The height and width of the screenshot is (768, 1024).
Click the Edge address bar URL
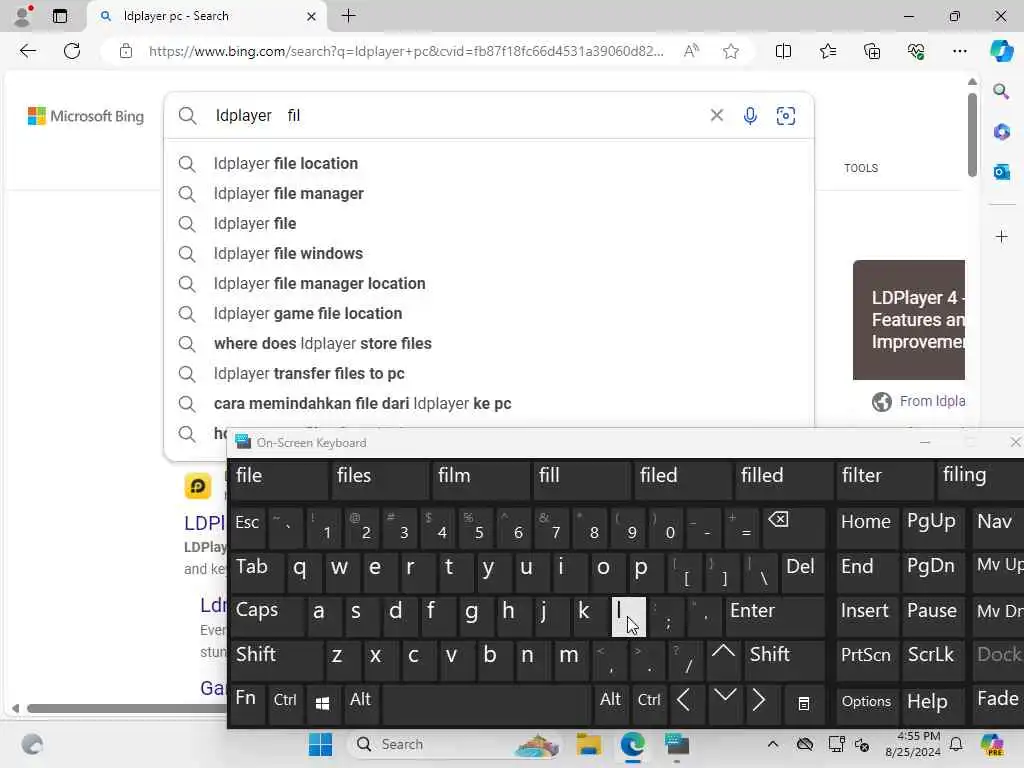pos(406,51)
